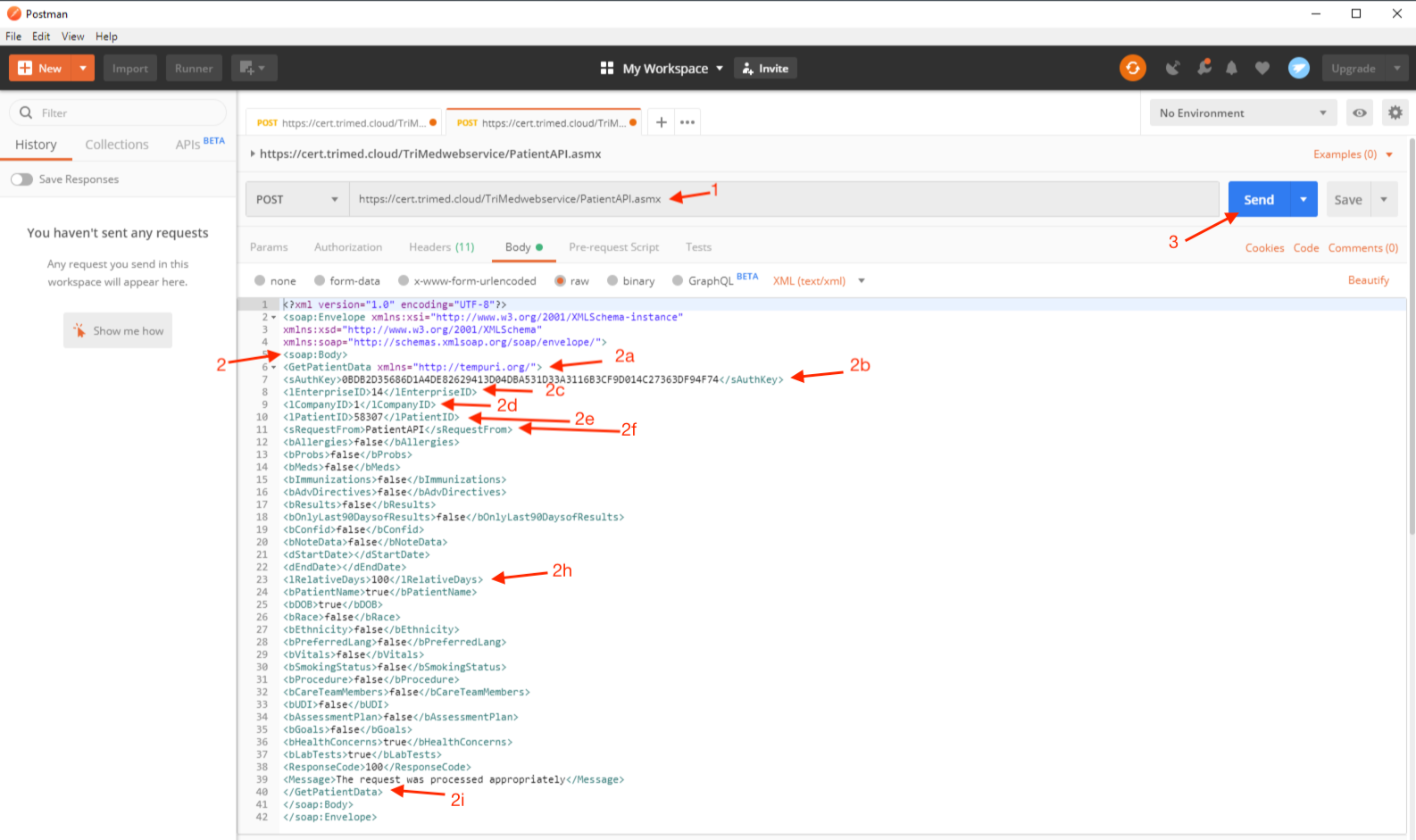
Task: Open the Comments (0) link
Action: point(1363,248)
